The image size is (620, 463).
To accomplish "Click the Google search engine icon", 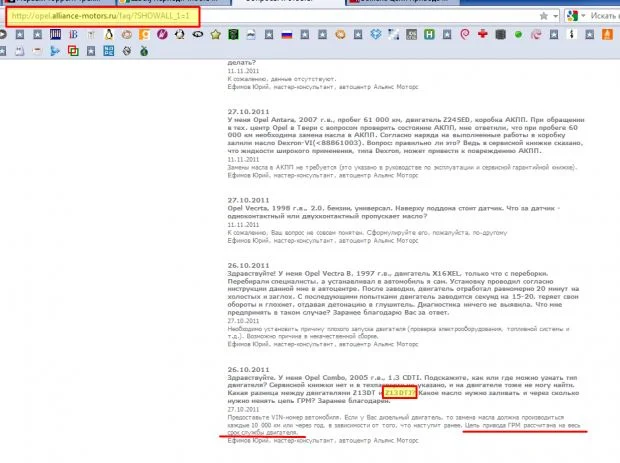I will tap(571, 16).
